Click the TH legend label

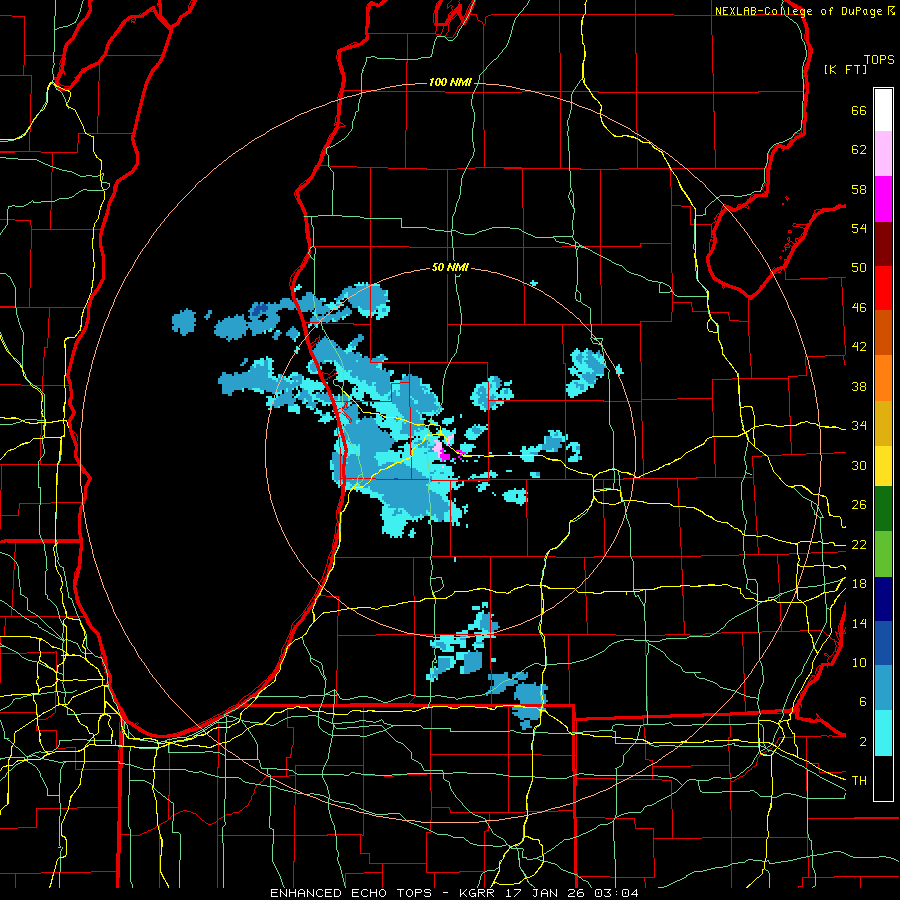pyautogui.click(x=859, y=780)
